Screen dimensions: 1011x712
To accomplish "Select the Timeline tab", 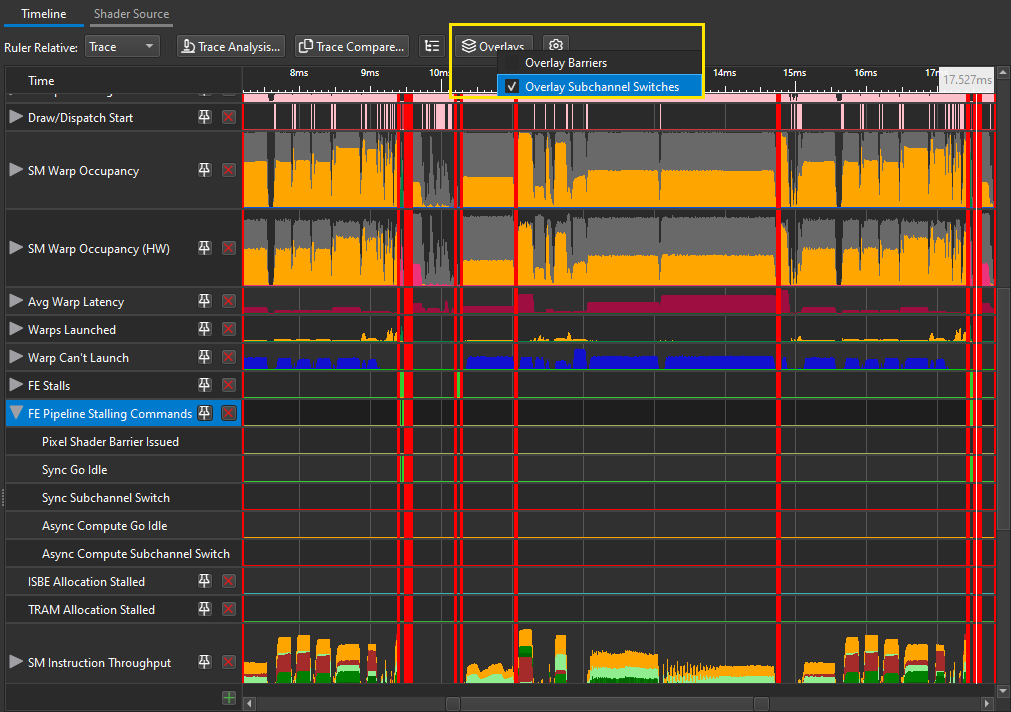I will (42, 14).
